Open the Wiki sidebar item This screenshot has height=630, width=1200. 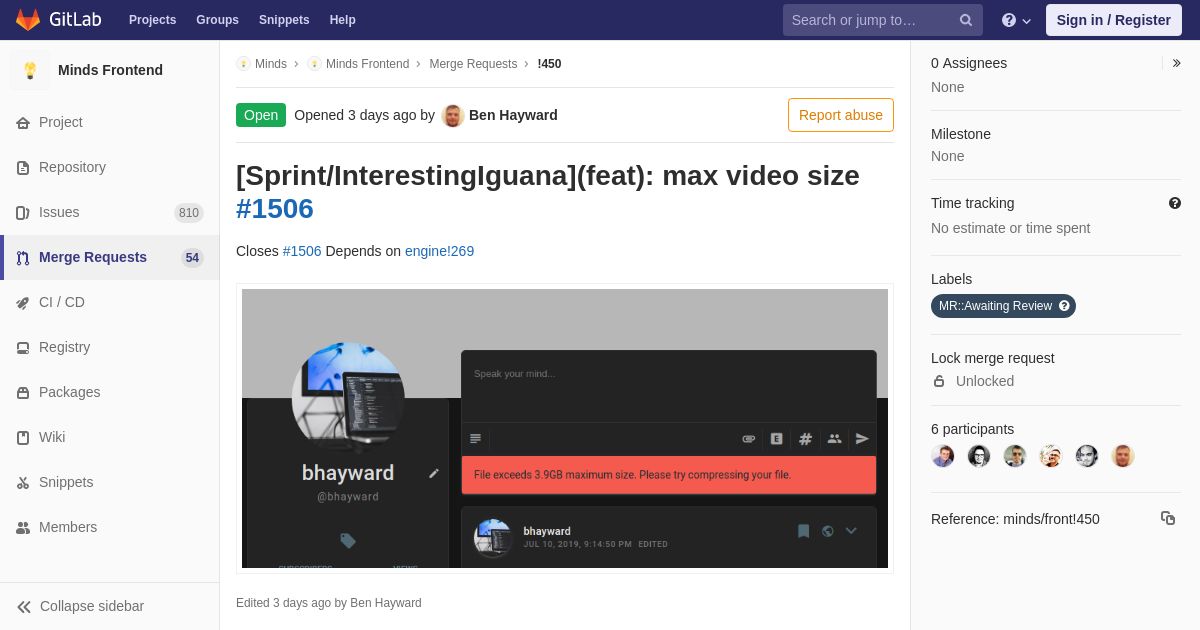[x=110, y=438]
